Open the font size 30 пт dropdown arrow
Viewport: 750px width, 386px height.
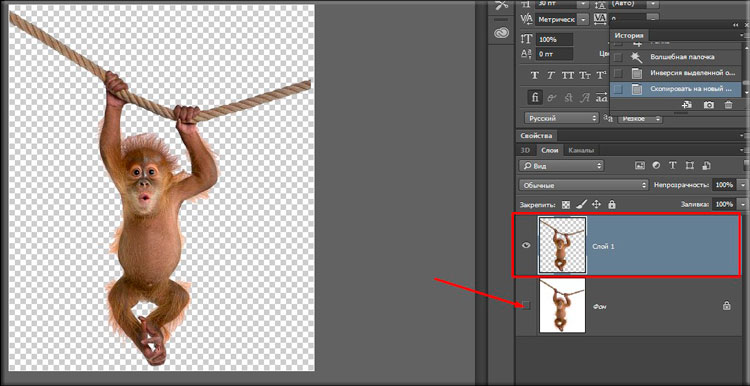pos(583,3)
